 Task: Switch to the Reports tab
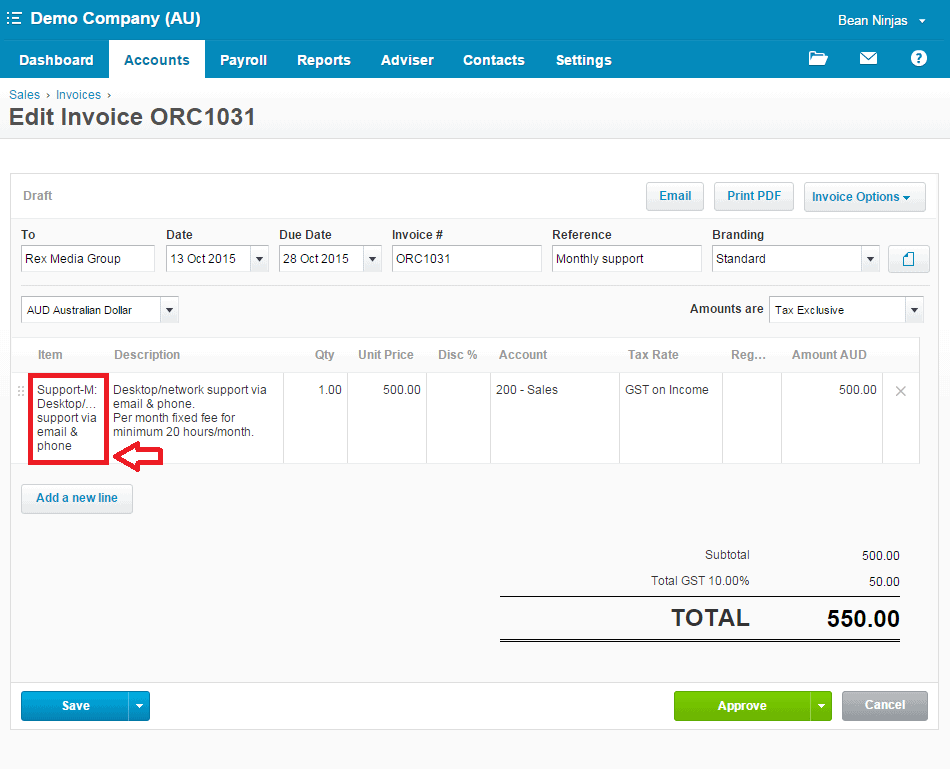pos(323,60)
